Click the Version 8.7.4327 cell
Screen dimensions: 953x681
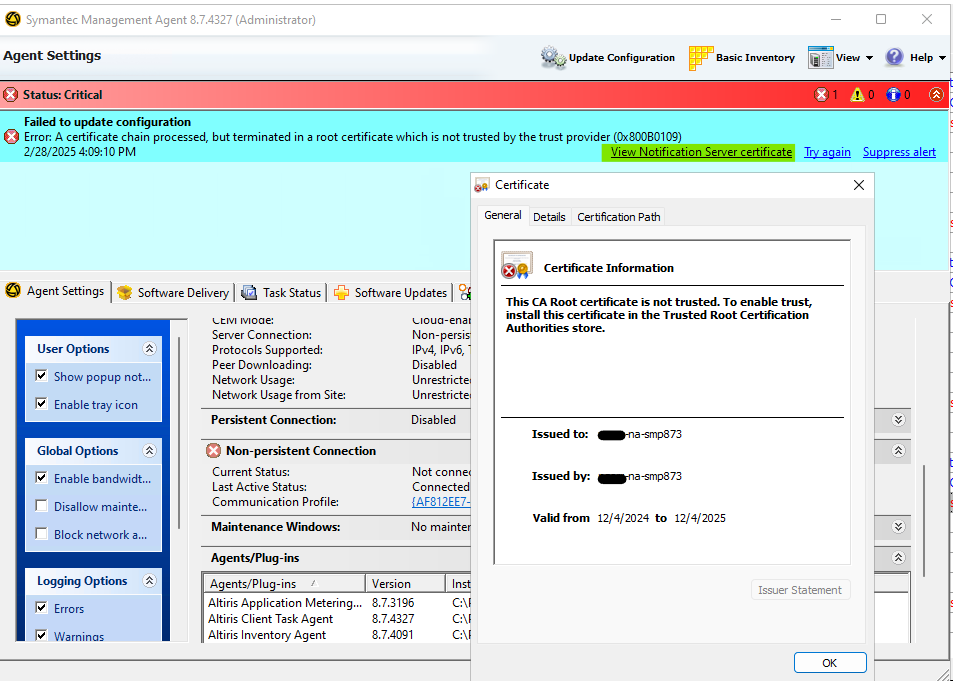[x=393, y=619]
